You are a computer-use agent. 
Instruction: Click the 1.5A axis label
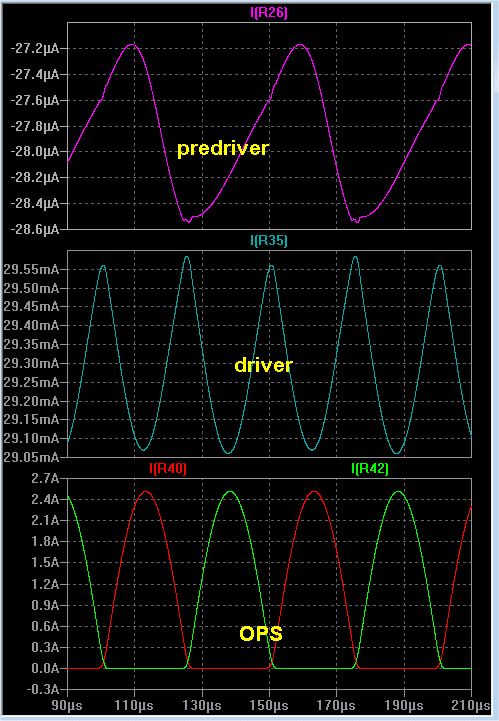click(45, 563)
